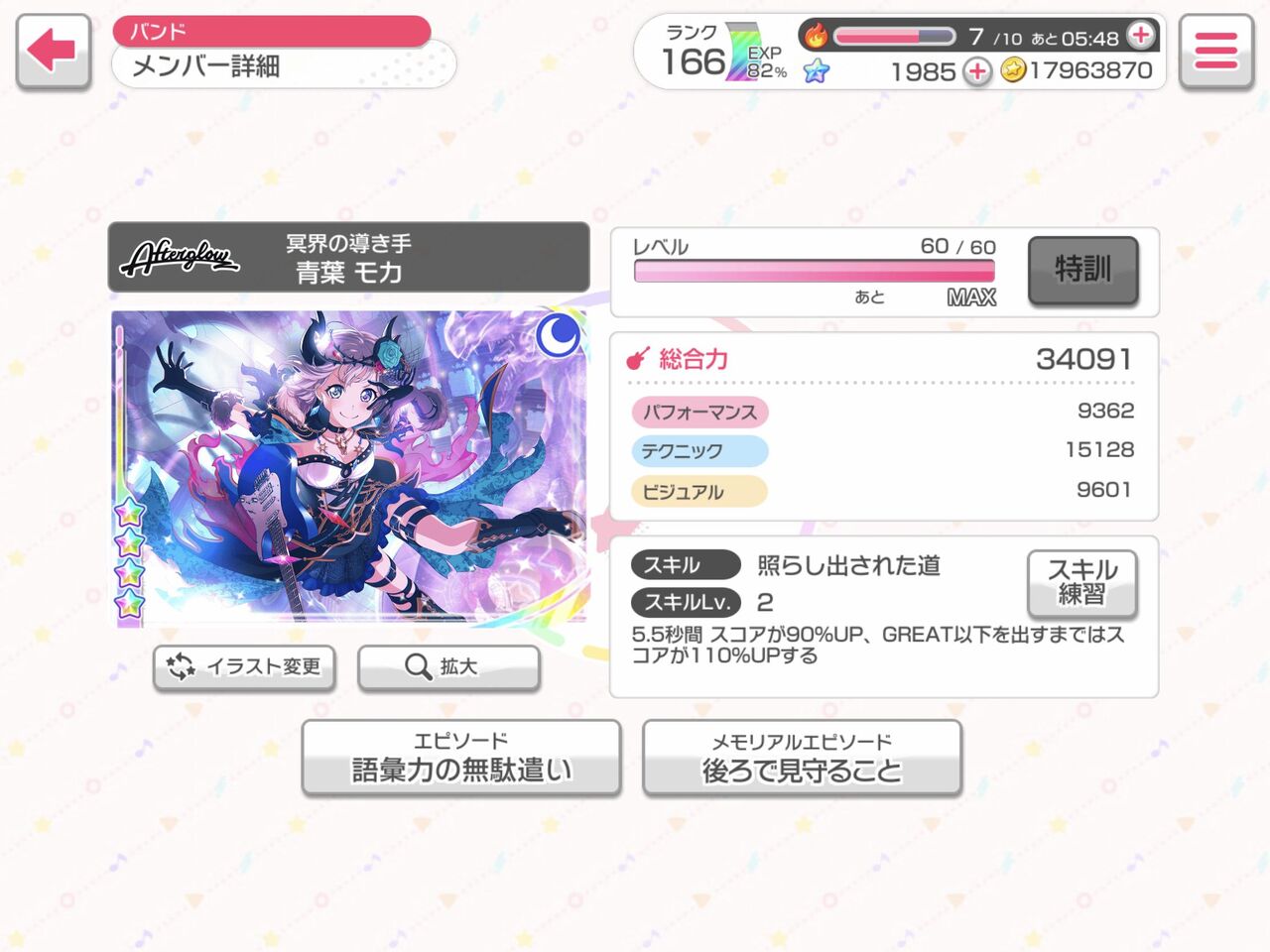The image size is (1270, 952).
Task: Click the Afterglow band logo
Action: click(x=180, y=258)
